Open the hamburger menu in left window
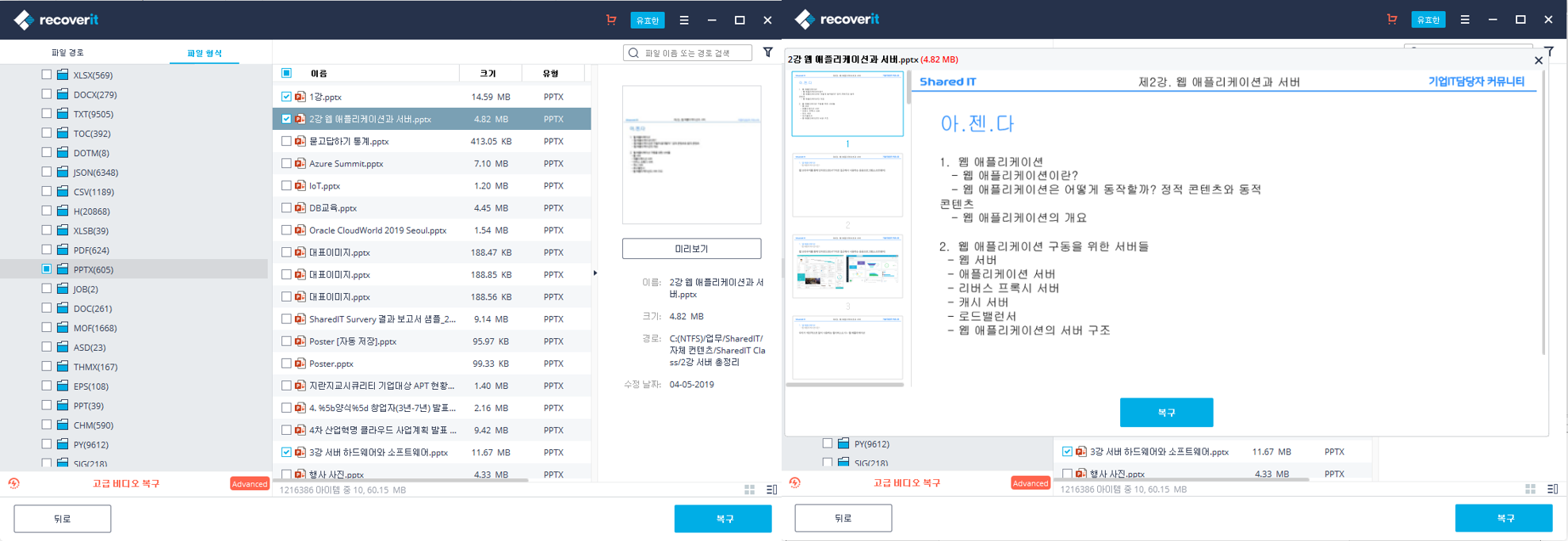1568x541 pixels. pos(684,20)
